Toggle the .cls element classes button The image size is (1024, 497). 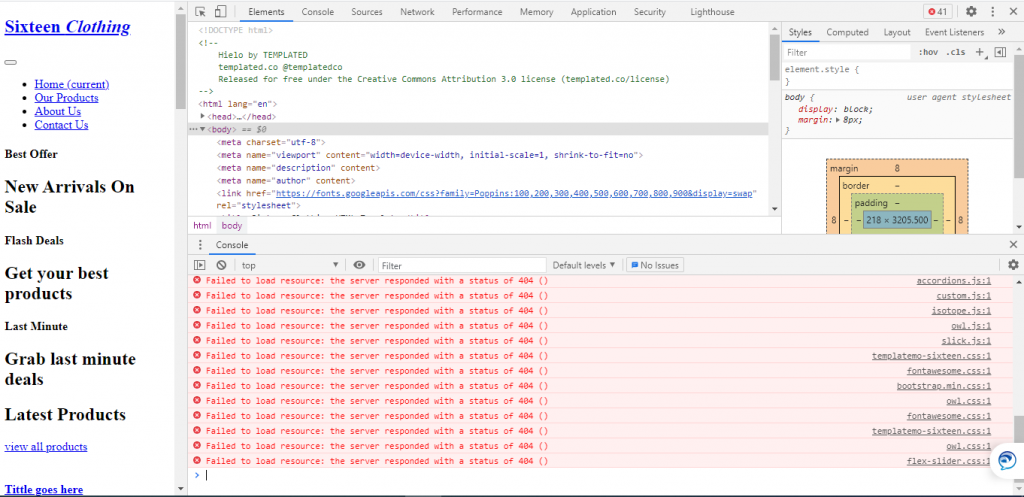coord(955,52)
